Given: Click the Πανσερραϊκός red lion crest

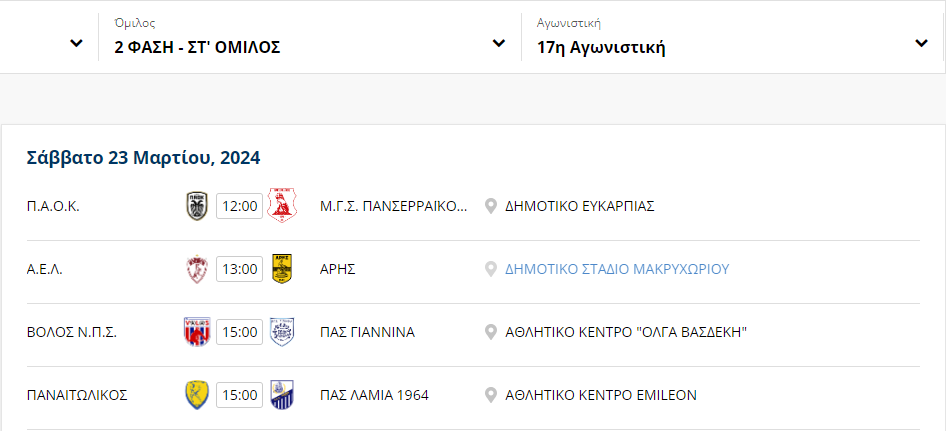Looking at the screenshot, I should coord(282,206).
